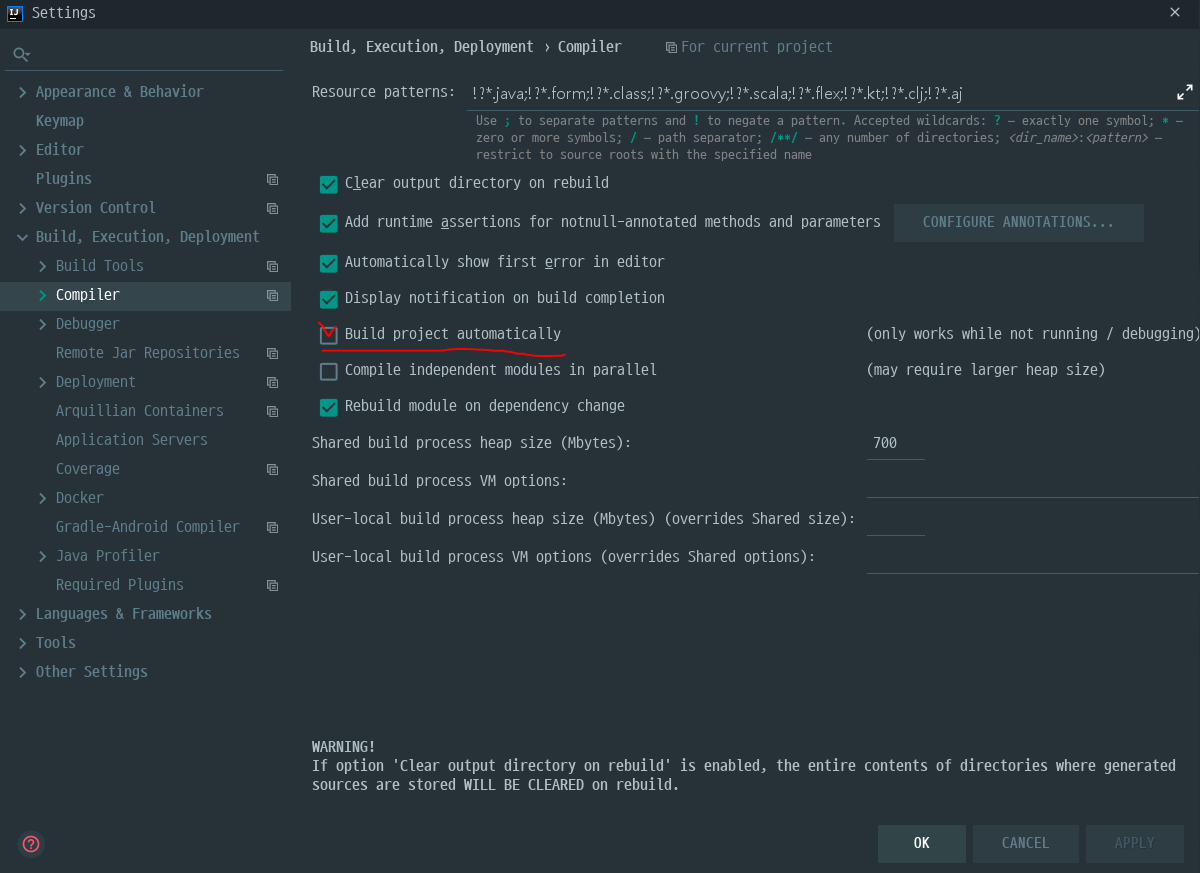Toggle Add runtime assertions checkbox

tap(328, 223)
